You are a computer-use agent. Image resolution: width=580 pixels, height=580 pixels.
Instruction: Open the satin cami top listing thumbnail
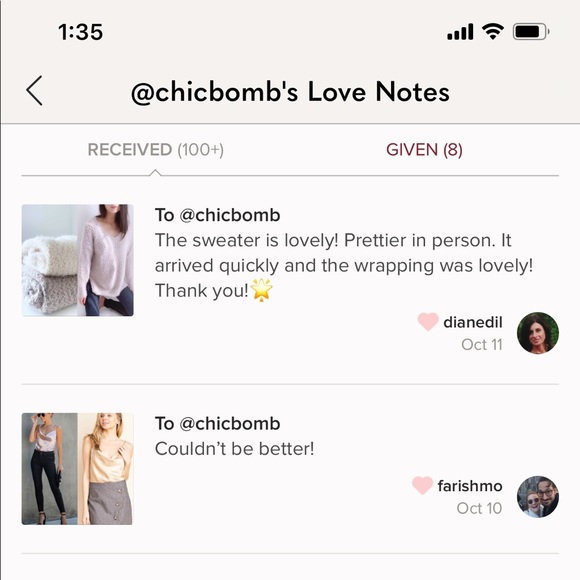click(x=77, y=469)
